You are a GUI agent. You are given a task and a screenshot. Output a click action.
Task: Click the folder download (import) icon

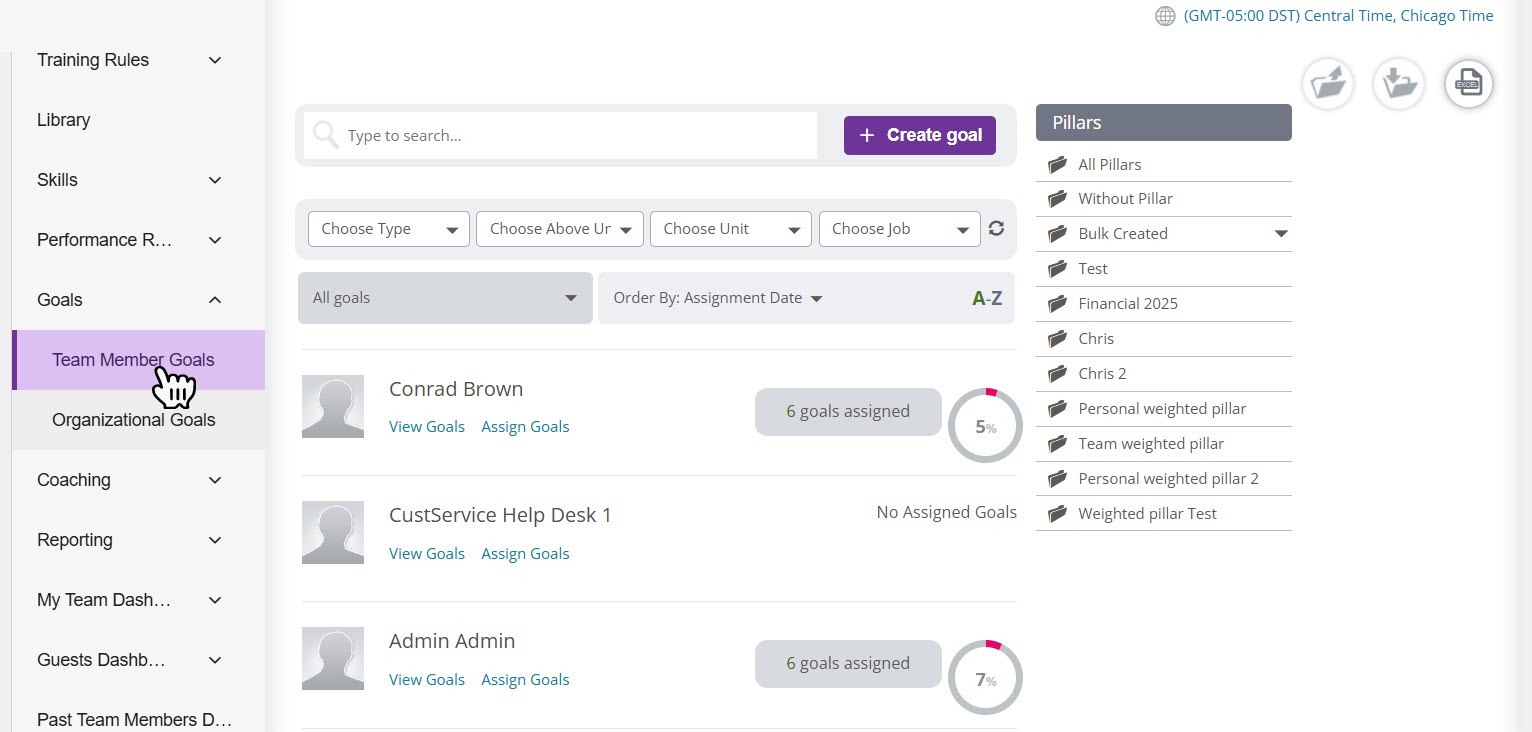pos(1398,84)
